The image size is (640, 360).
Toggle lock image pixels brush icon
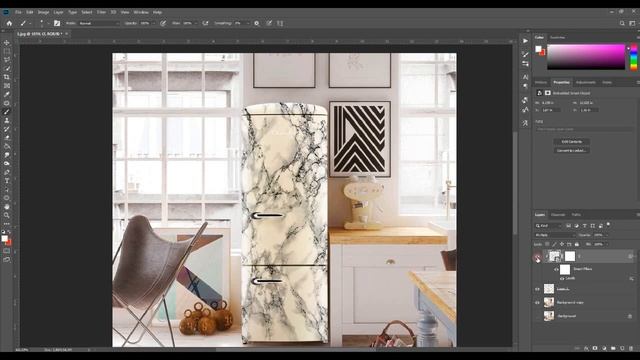click(554, 244)
